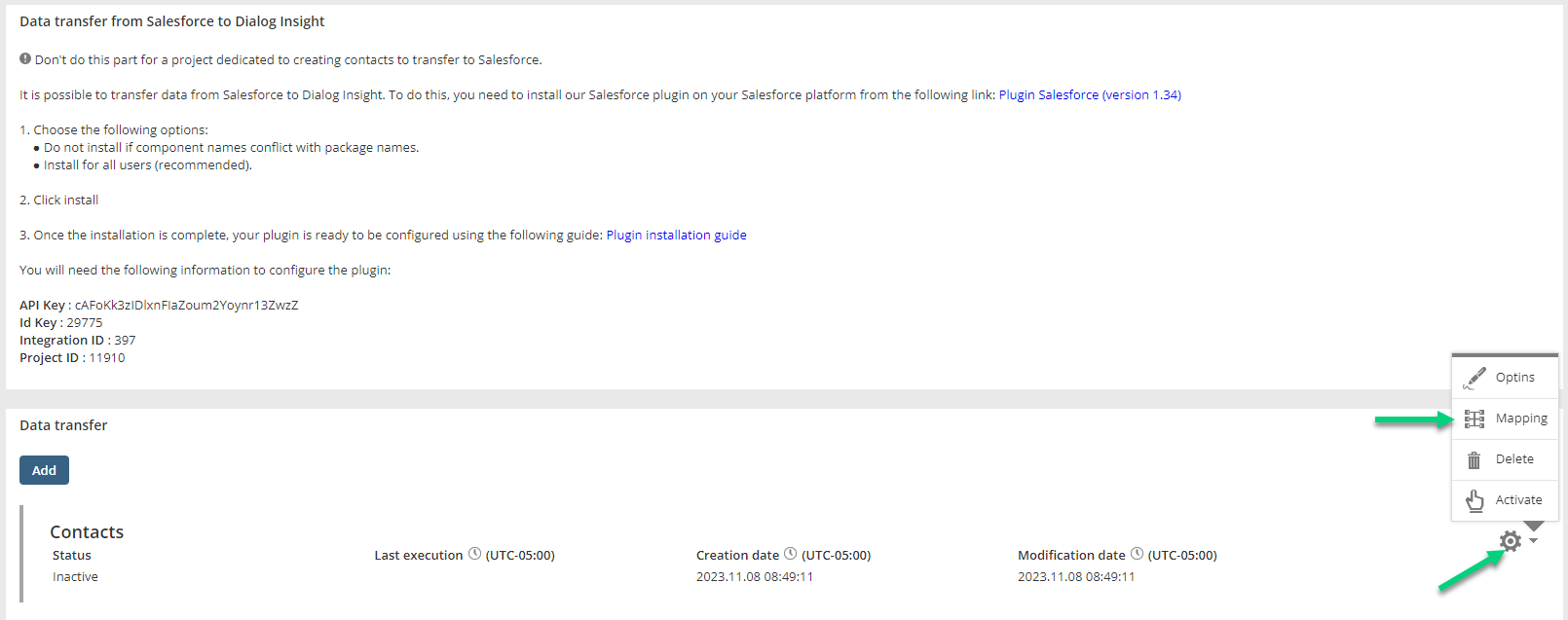Click the Contacts transfer title

click(x=87, y=532)
